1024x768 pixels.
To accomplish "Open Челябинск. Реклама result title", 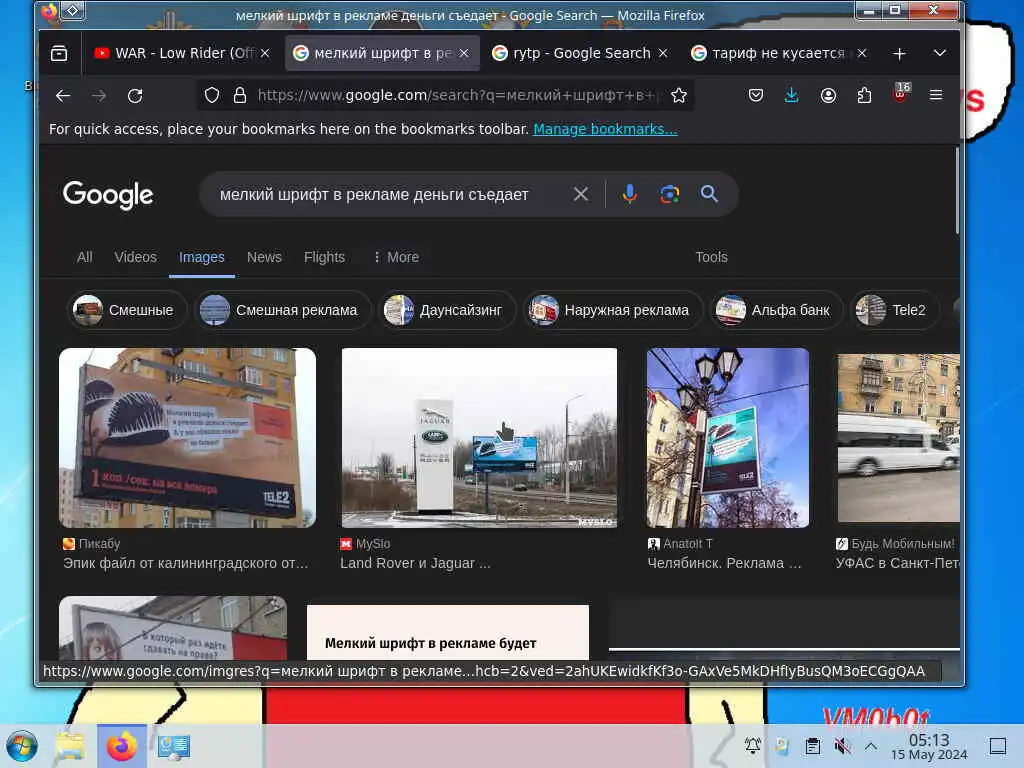I will point(724,563).
